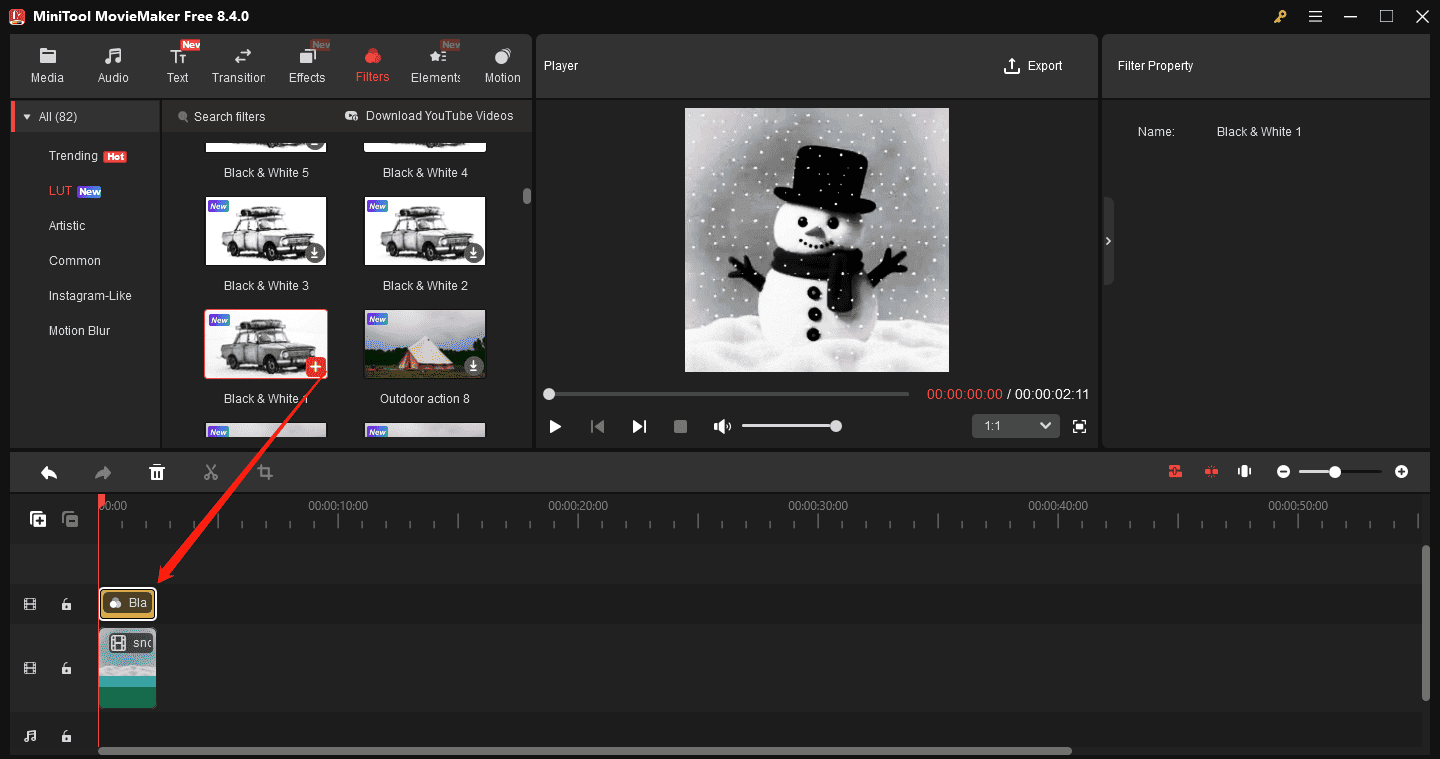Expand the hidden panel chevron beside the Player

pos(1108,240)
